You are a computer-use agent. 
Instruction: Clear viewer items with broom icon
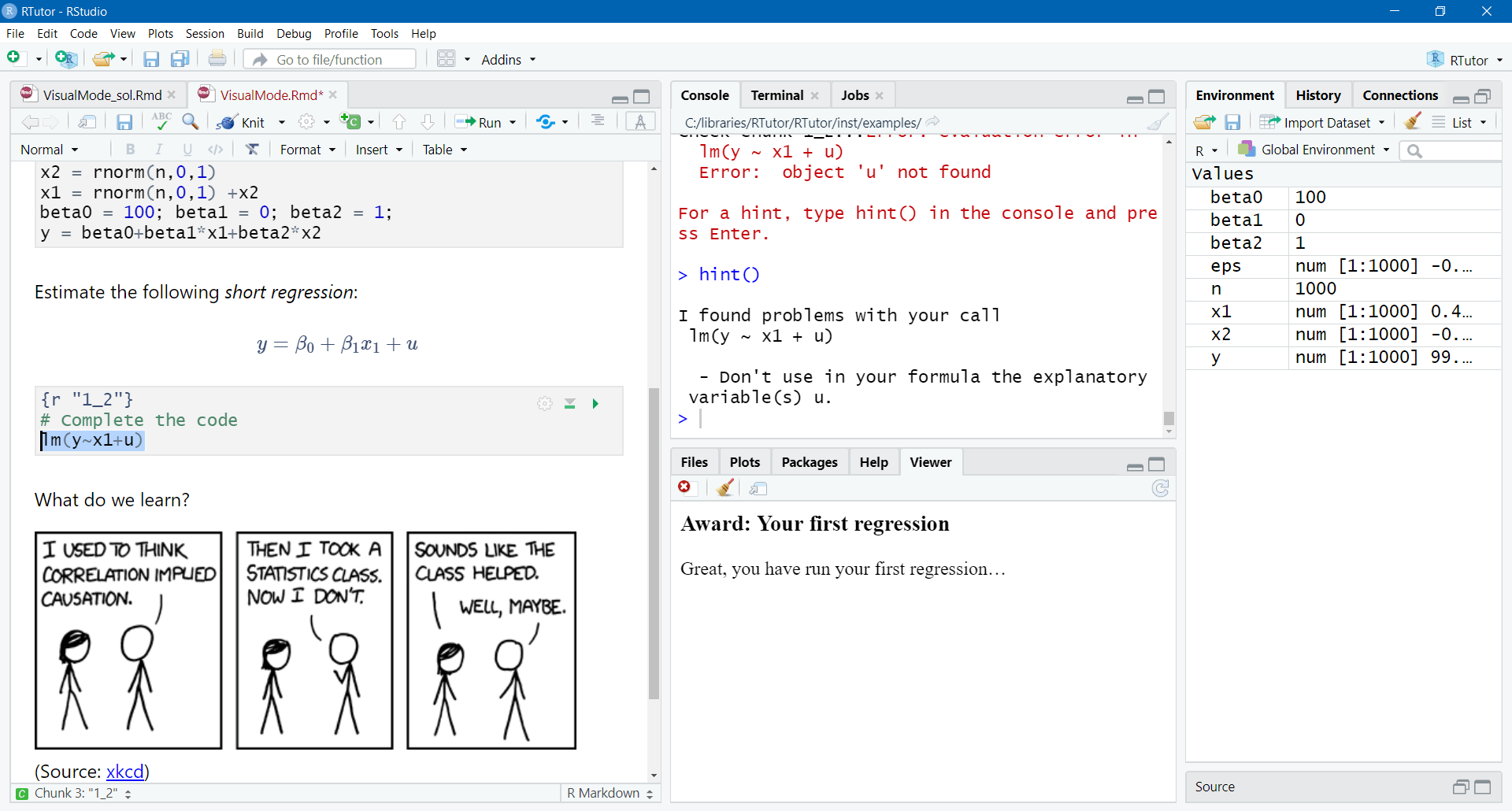point(726,488)
